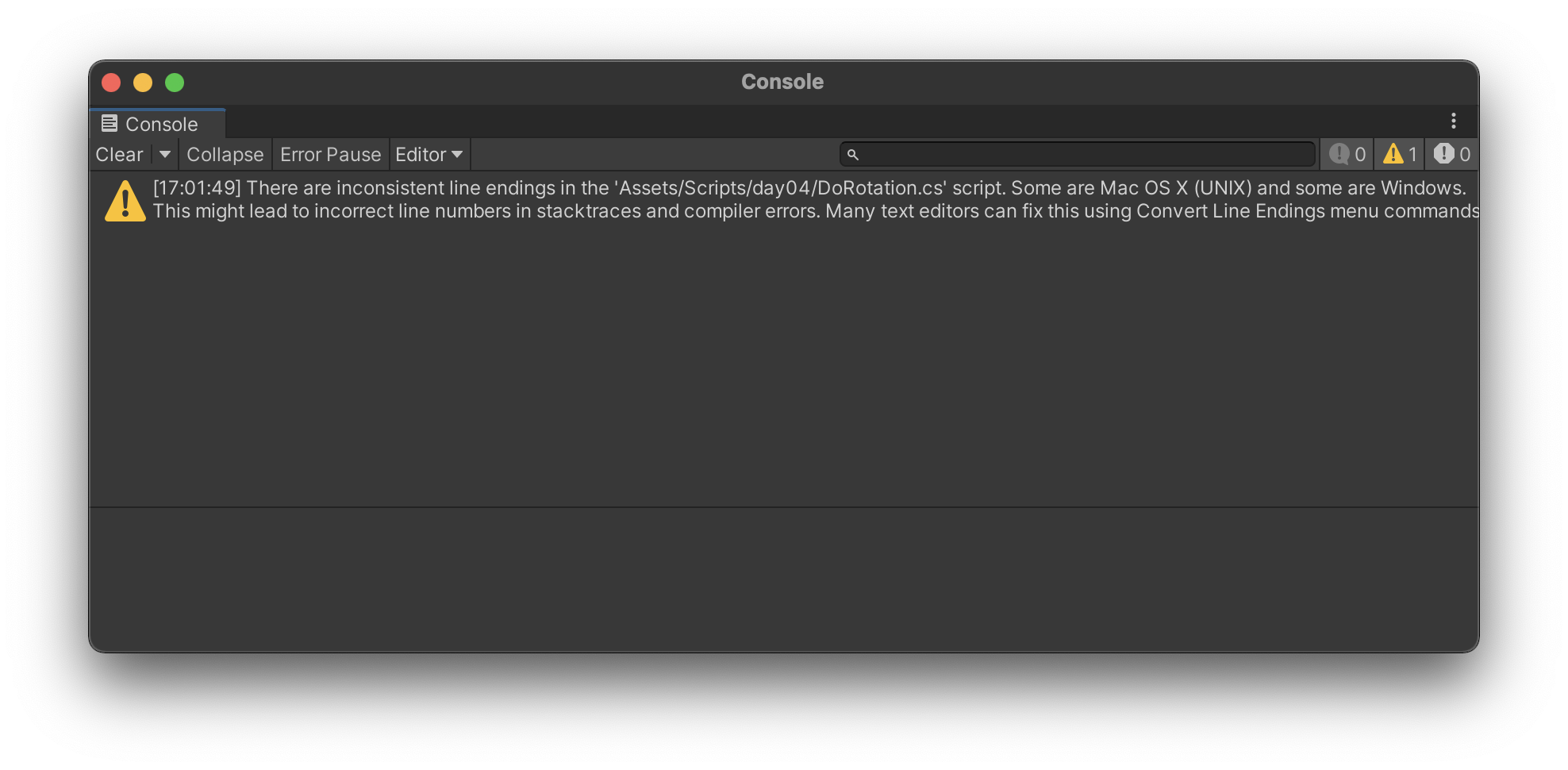Toggle the info messages filter icon
The image size is (1568, 770).
(x=1347, y=154)
